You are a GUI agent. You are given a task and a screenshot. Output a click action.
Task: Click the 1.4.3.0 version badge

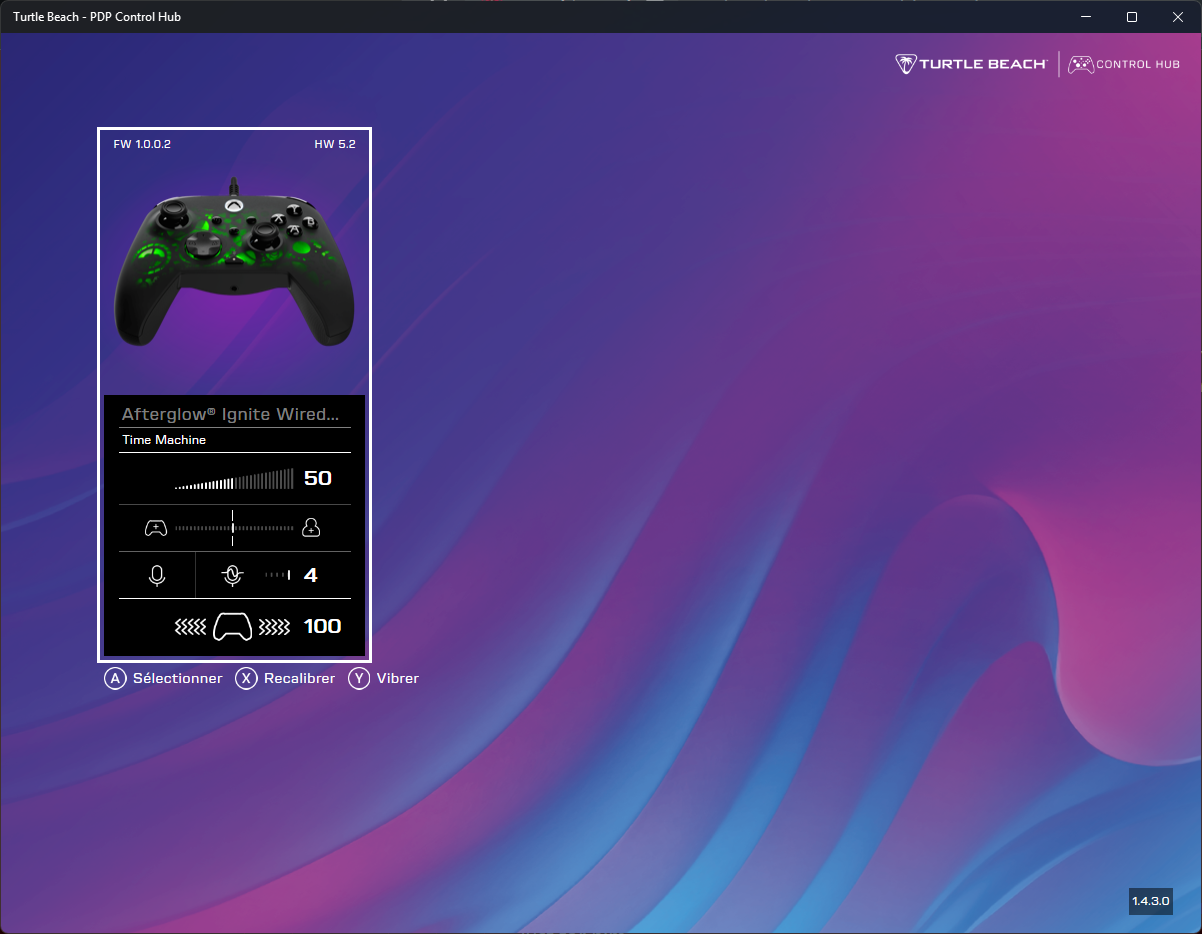point(1150,901)
